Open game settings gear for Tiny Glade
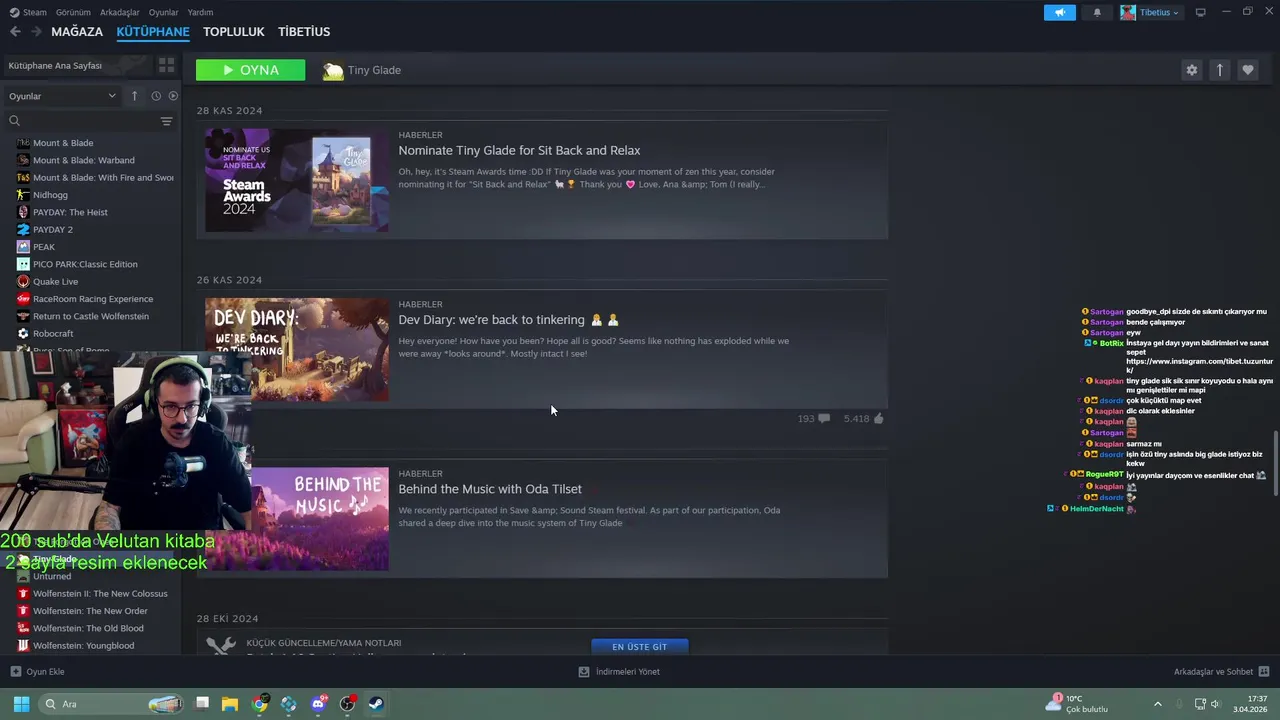Screen dimensions: 1280x720 1191,70
